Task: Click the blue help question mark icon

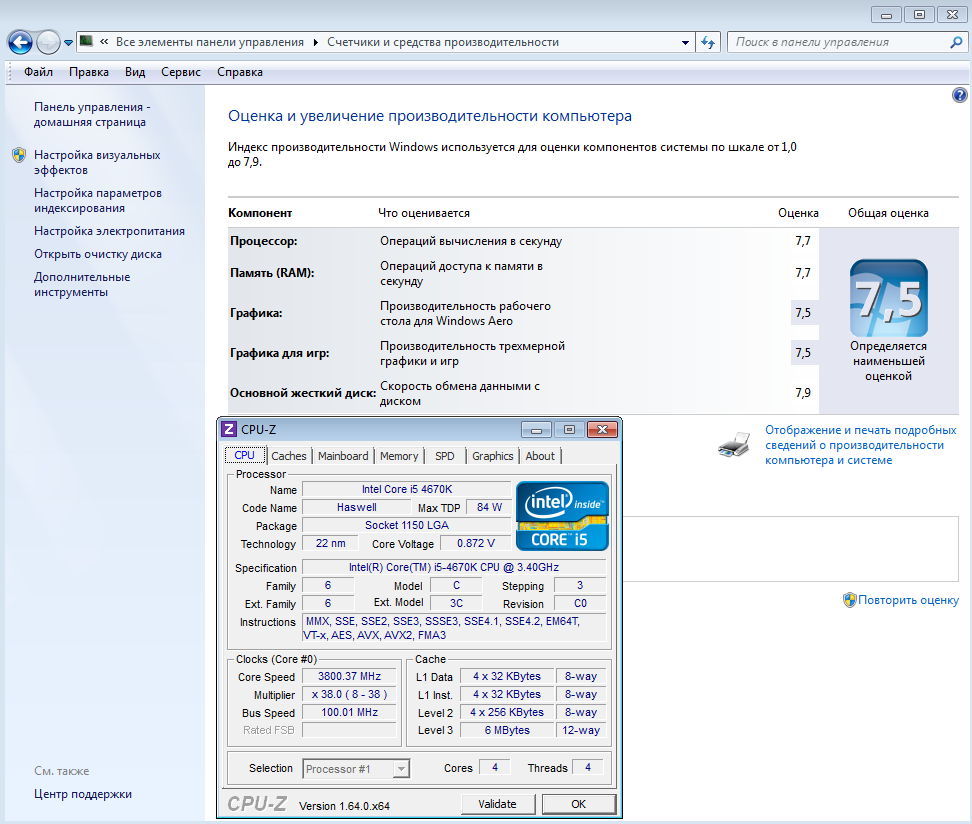Action: click(959, 95)
